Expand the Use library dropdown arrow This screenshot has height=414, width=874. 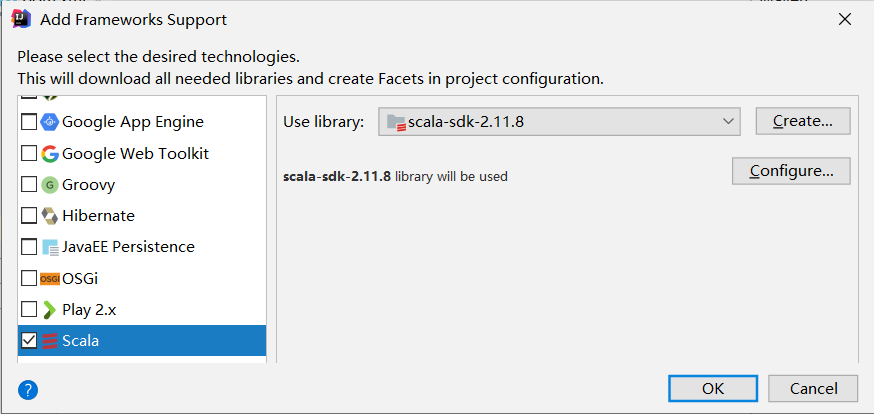tap(727, 122)
